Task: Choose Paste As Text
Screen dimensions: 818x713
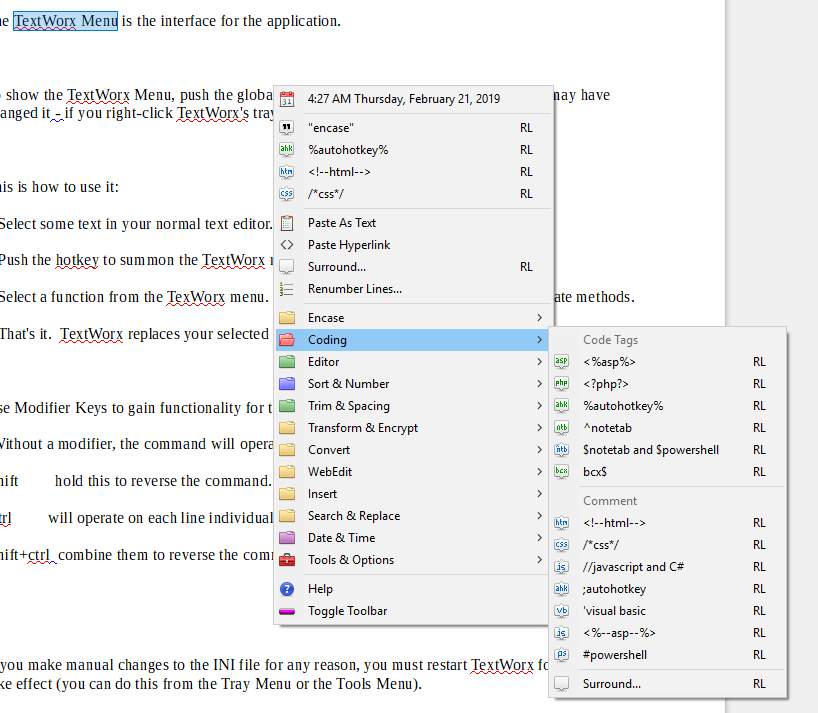Action: click(414, 223)
